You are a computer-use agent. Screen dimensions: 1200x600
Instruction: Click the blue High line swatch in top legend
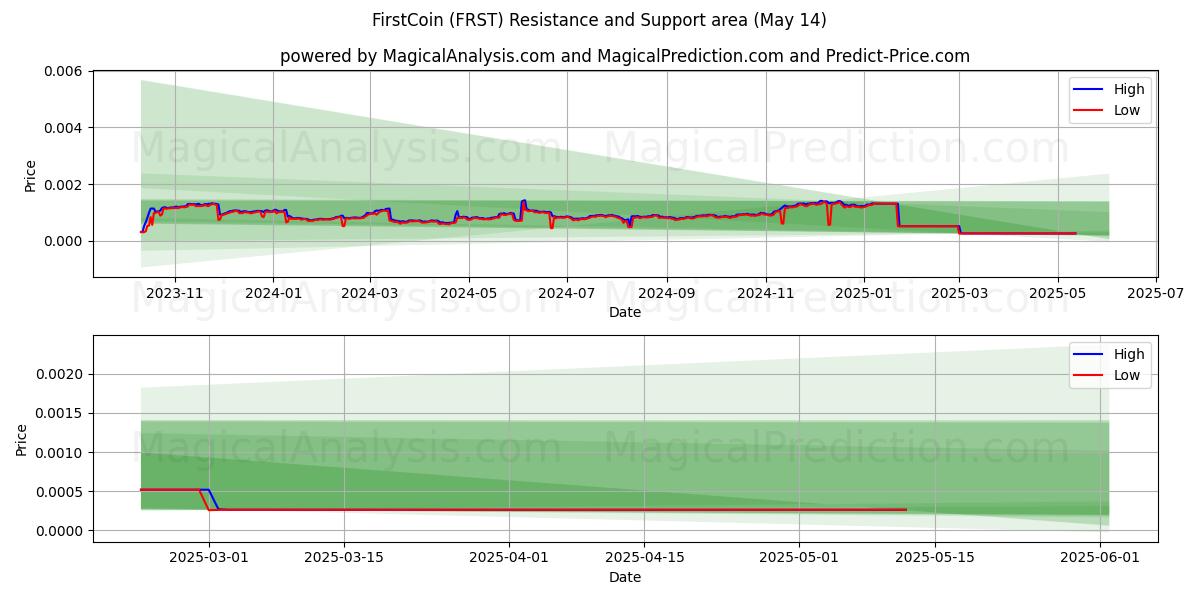click(x=1090, y=90)
